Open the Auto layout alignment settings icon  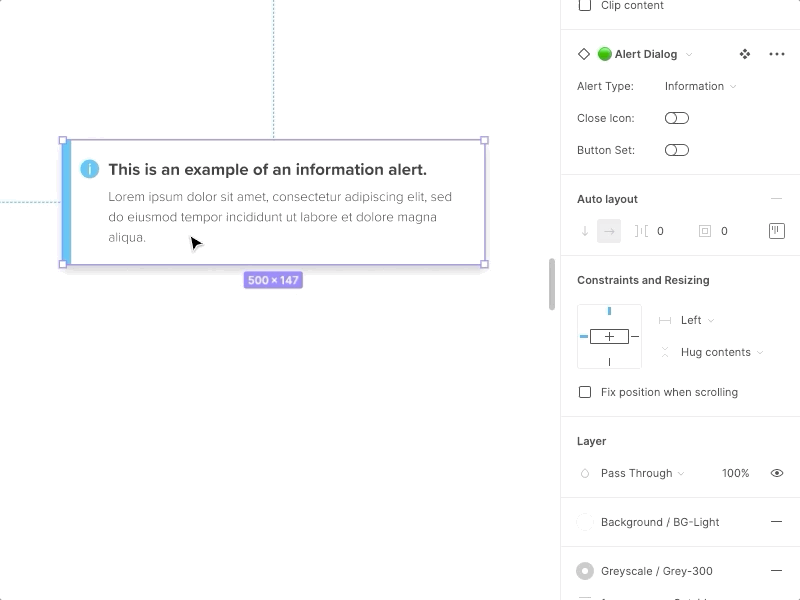pyautogui.click(x=776, y=231)
